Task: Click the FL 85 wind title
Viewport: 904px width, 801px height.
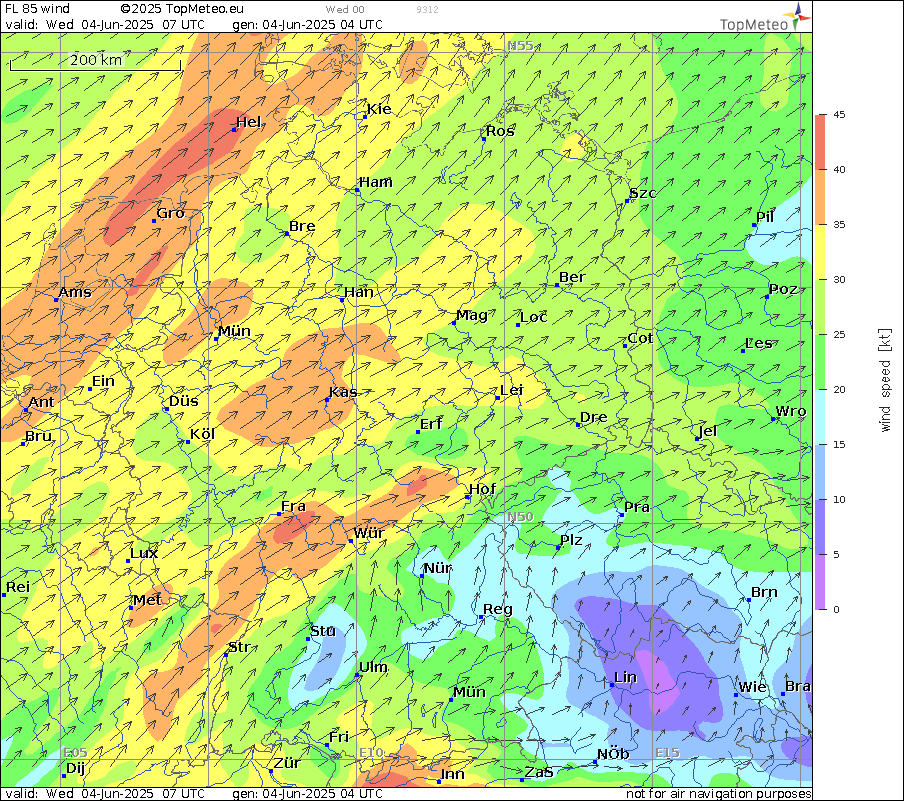Action: [x=37, y=9]
